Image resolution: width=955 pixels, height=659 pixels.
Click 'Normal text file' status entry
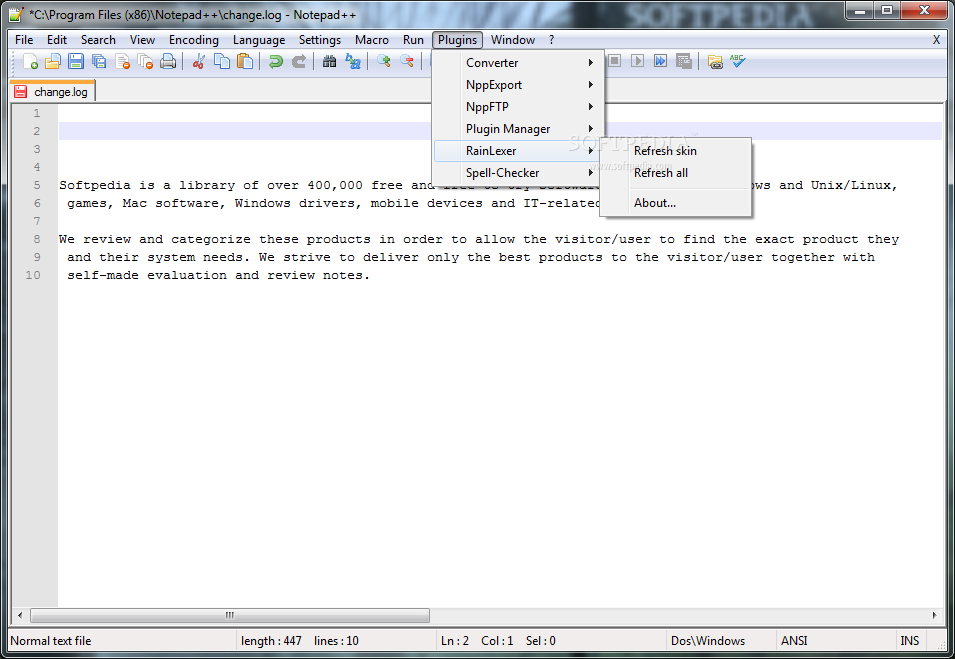(51, 641)
